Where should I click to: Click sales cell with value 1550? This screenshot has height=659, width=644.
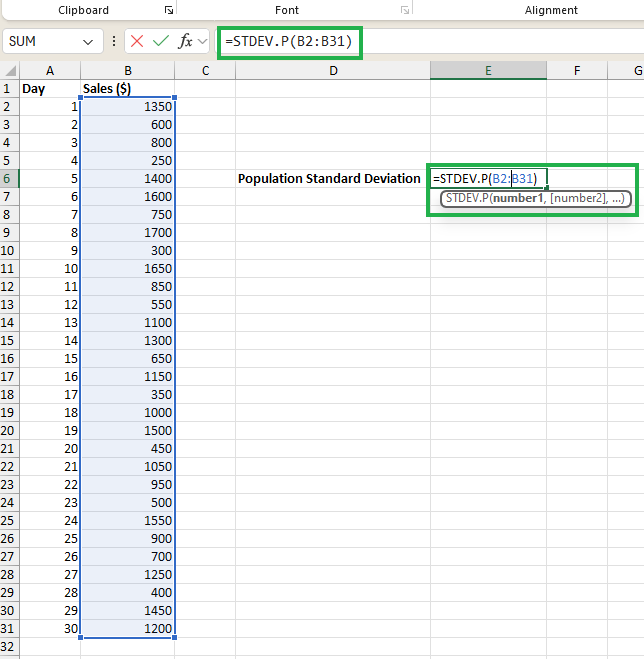pyautogui.click(x=128, y=520)
